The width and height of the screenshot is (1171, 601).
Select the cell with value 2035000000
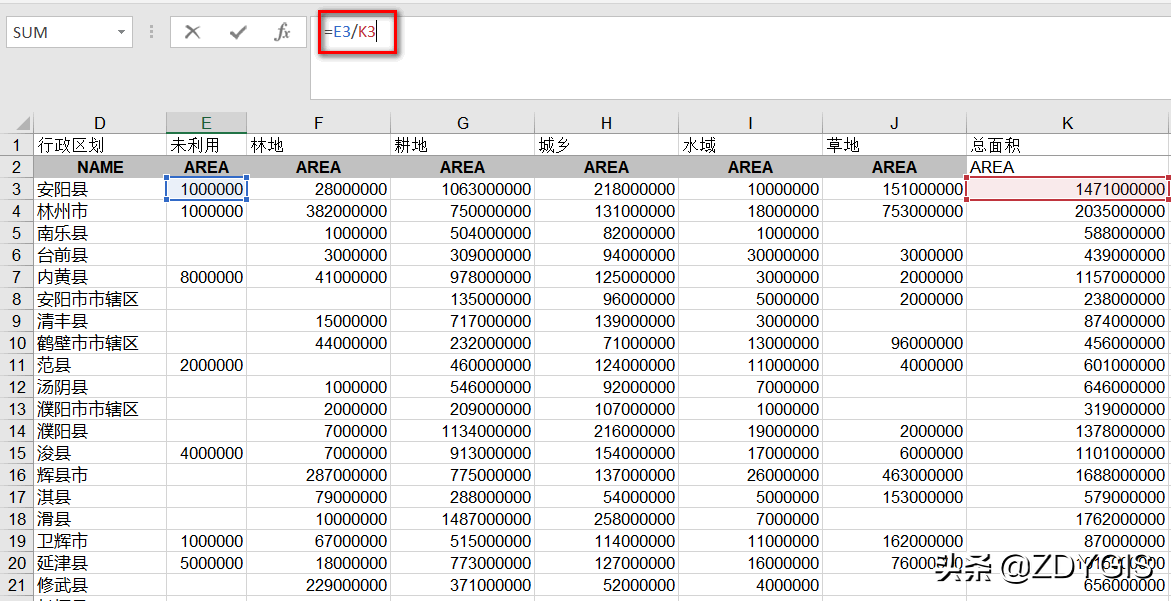point(1069,211)
